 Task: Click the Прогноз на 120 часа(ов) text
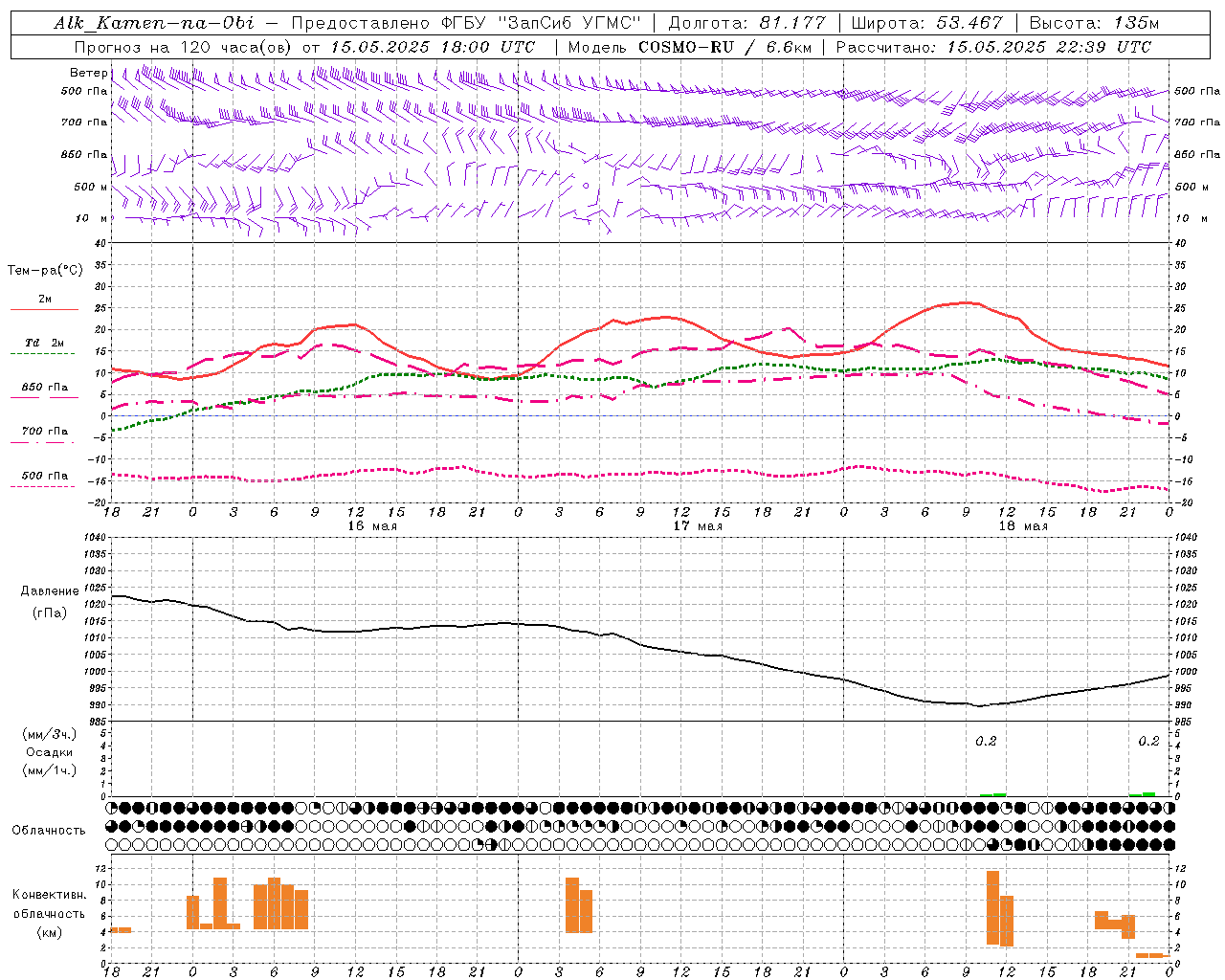(x=182, y=47)
